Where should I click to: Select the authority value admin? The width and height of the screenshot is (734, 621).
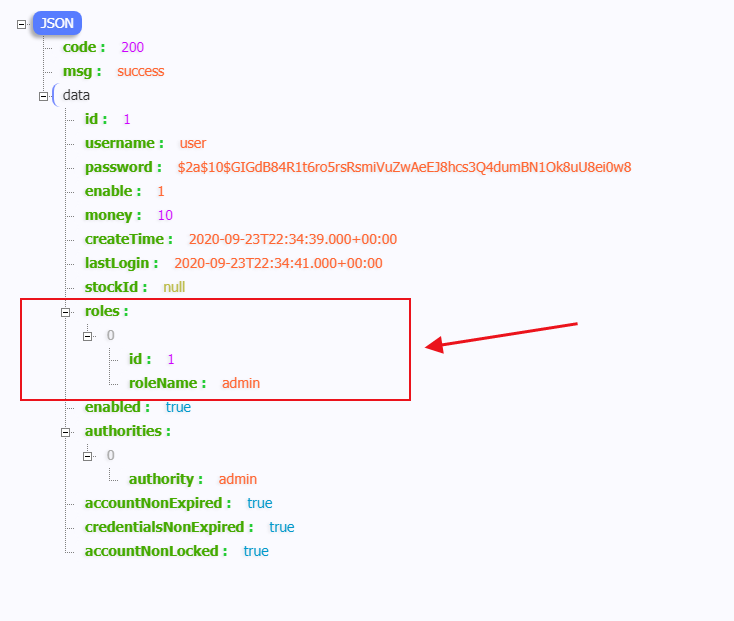pos(238,479)
